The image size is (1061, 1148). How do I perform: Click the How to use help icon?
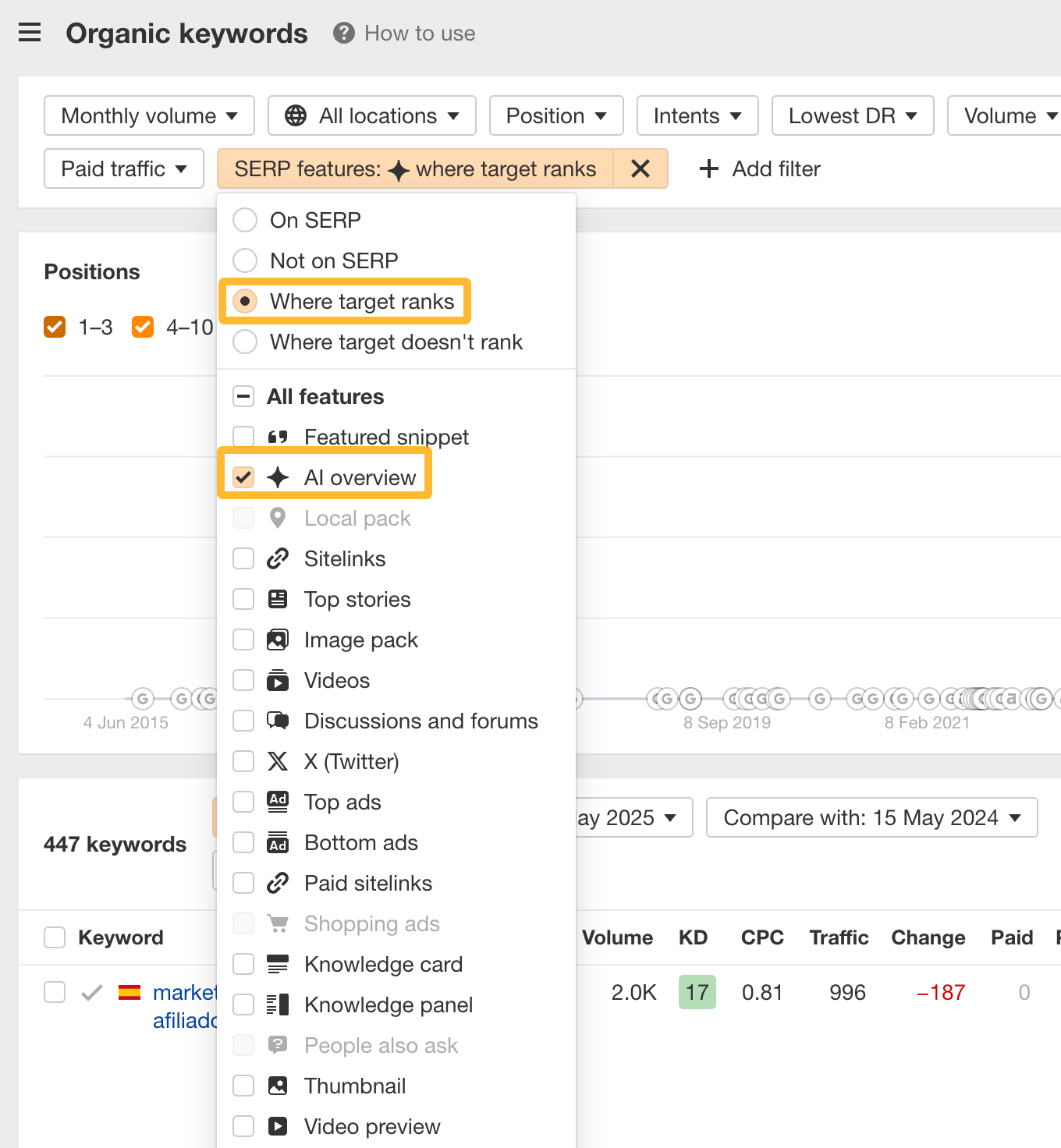coord(342,34)
